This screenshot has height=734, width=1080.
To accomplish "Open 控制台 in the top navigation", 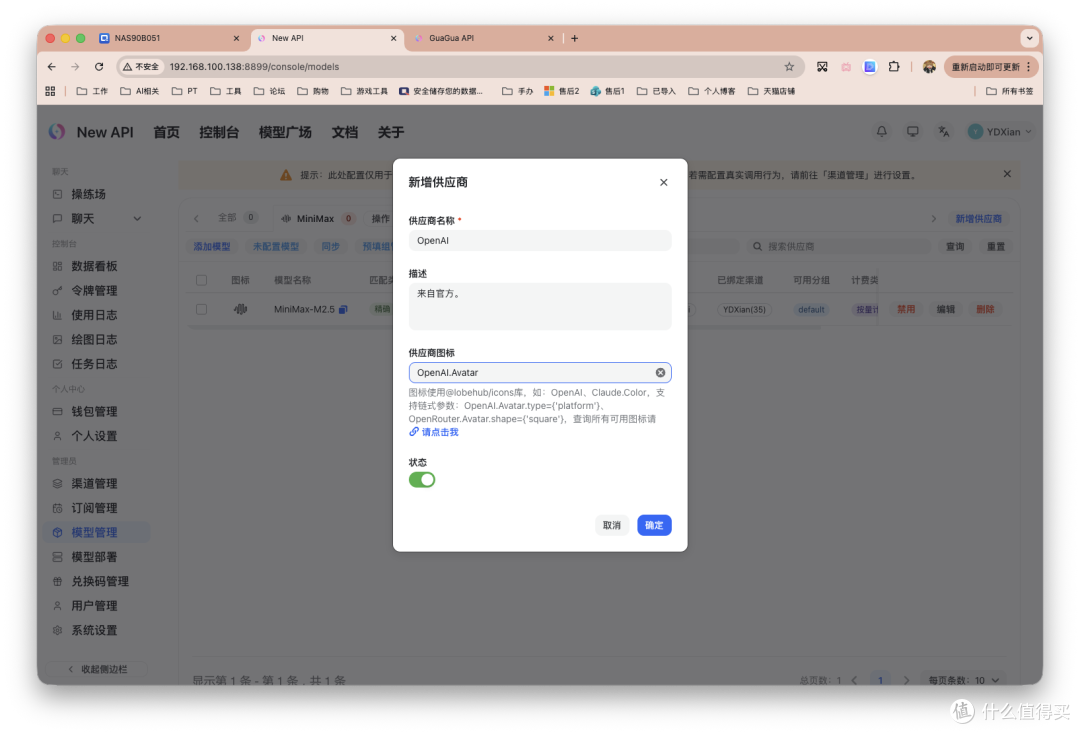I will pos(219,132).
